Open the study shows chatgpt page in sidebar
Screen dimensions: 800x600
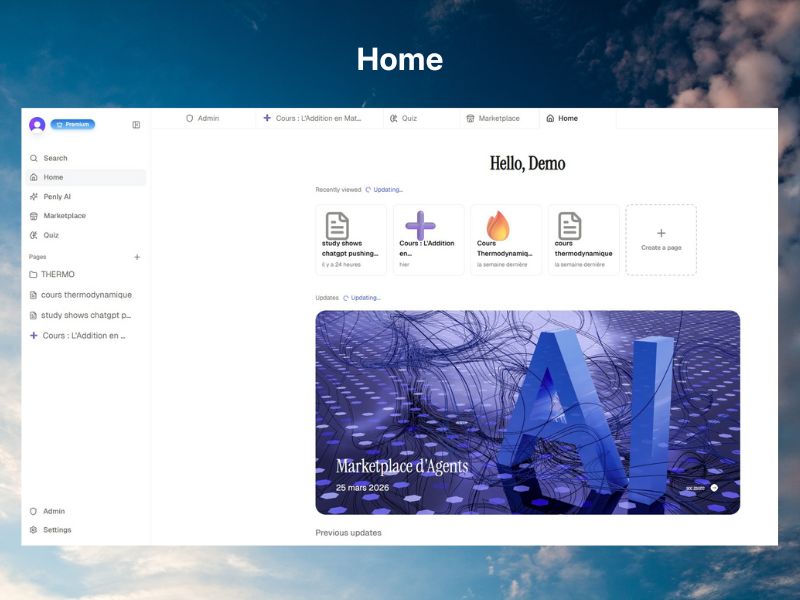tap(85, 315)
